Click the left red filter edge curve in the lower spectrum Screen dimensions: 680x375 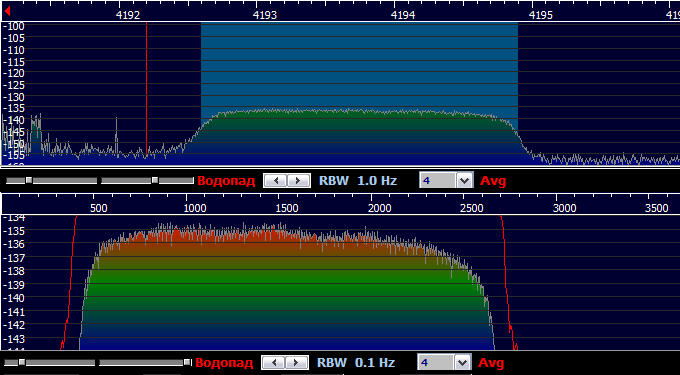coord(69,282)
